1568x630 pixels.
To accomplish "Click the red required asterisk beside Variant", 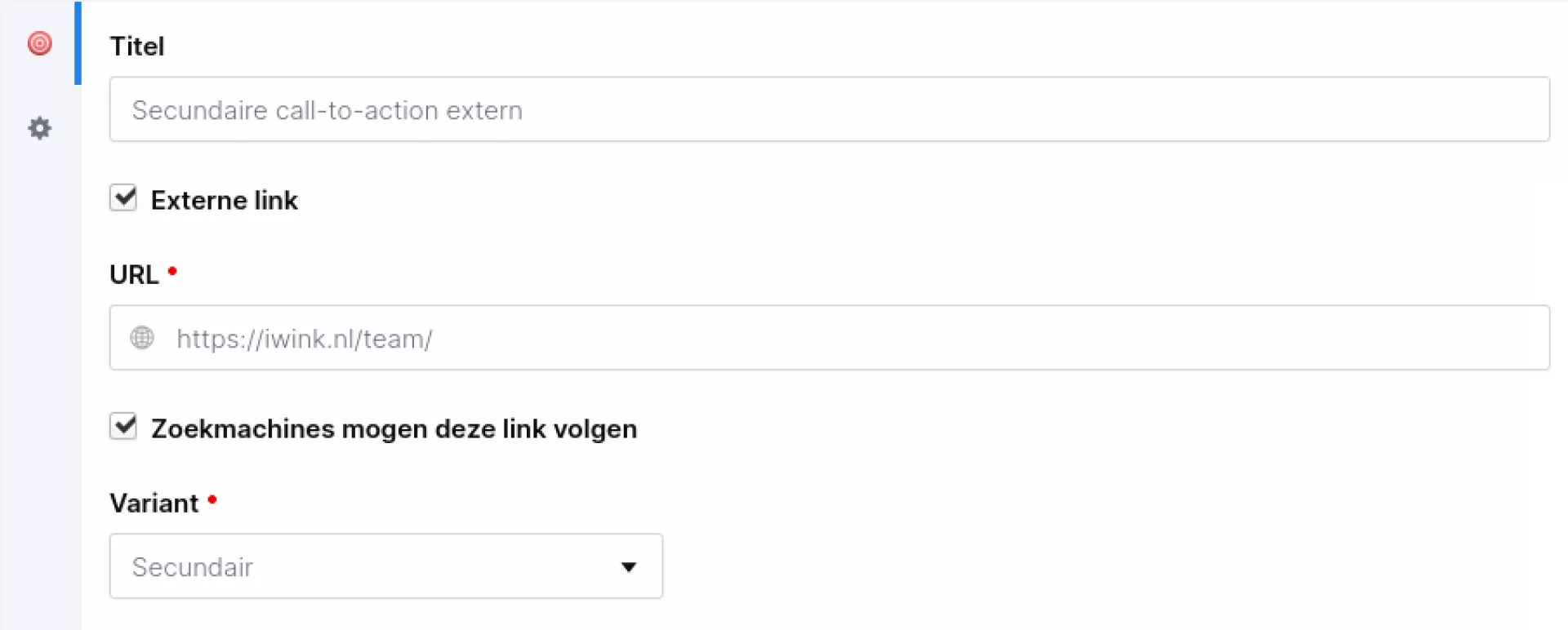I will click(x=212, y=499).
